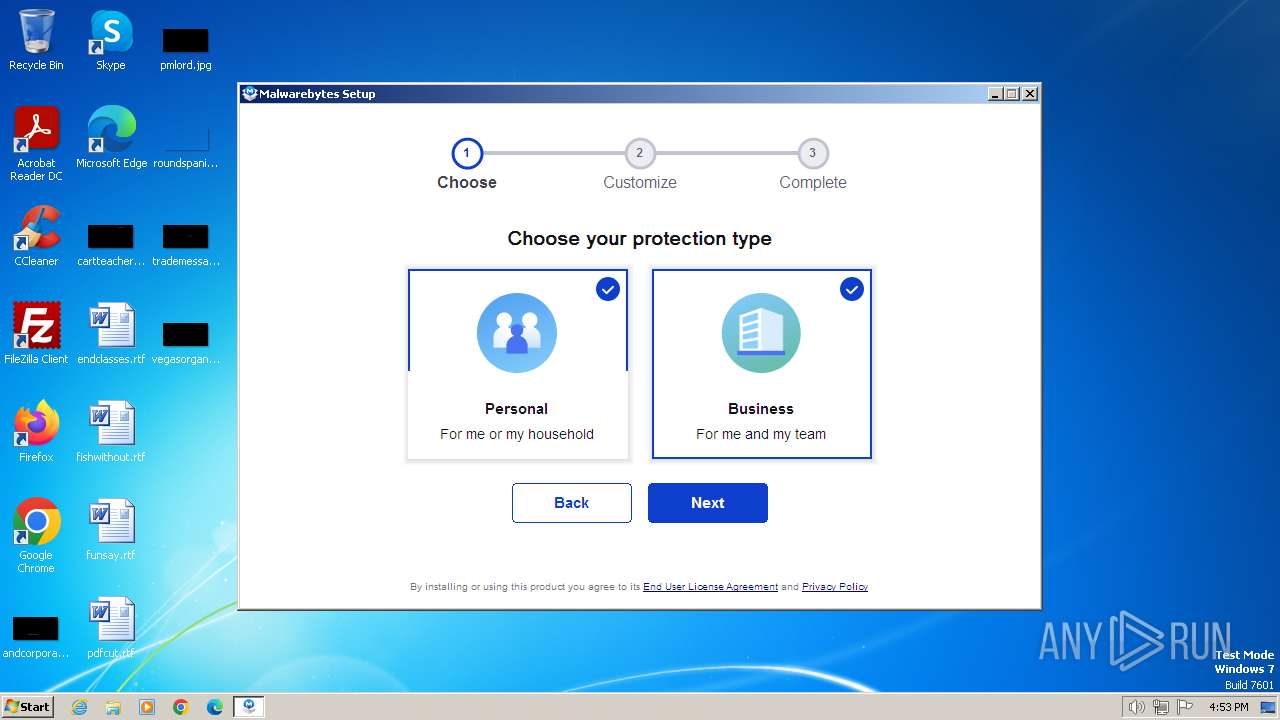Select the endclasses.rtf document
The image size is (1280, 720).
(111, 334)
